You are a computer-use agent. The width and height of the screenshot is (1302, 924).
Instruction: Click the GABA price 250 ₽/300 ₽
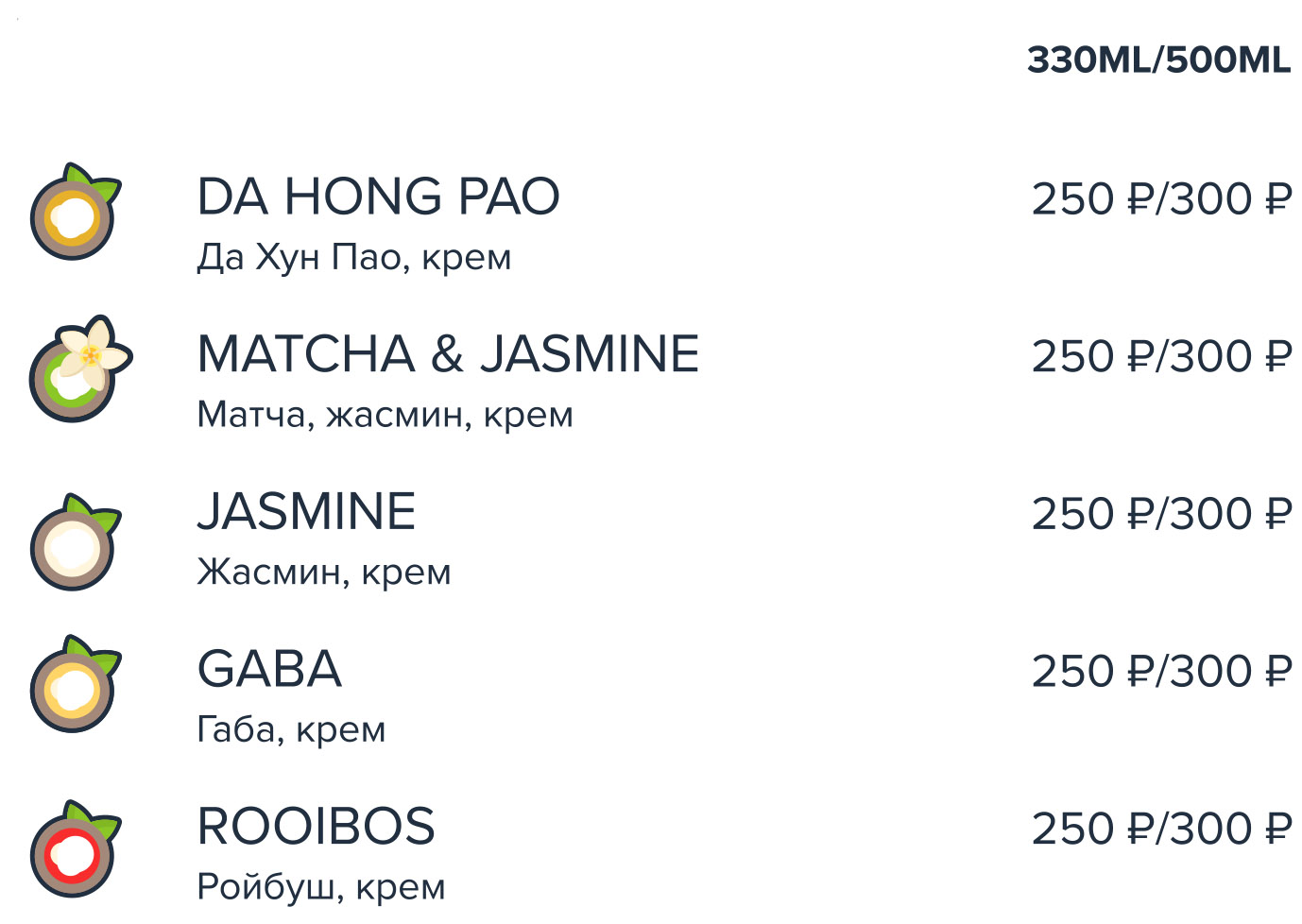pyautogui.click(x=1162, y=672)
